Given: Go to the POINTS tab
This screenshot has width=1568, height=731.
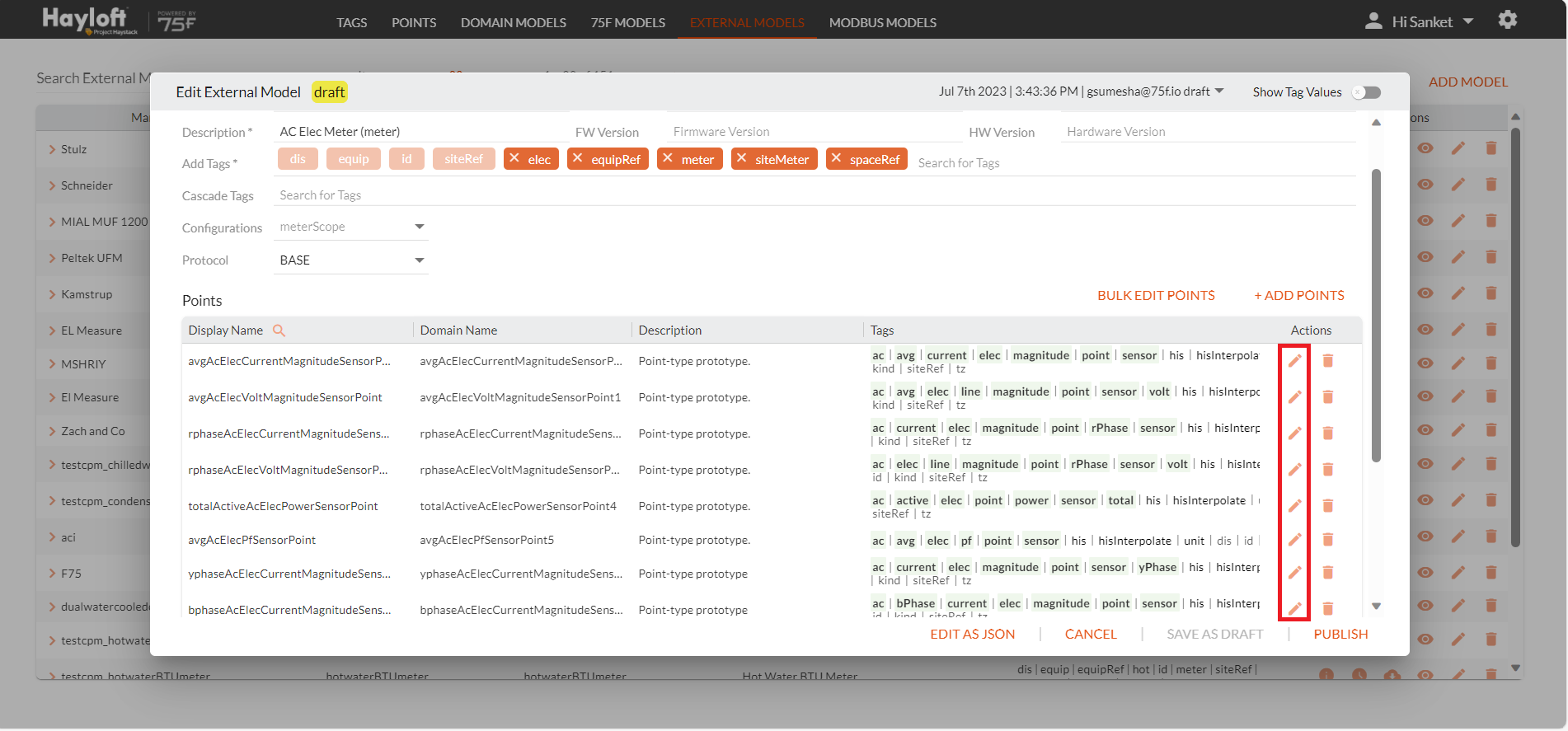Looking at the screenshot, I should [x=414, y=22].
